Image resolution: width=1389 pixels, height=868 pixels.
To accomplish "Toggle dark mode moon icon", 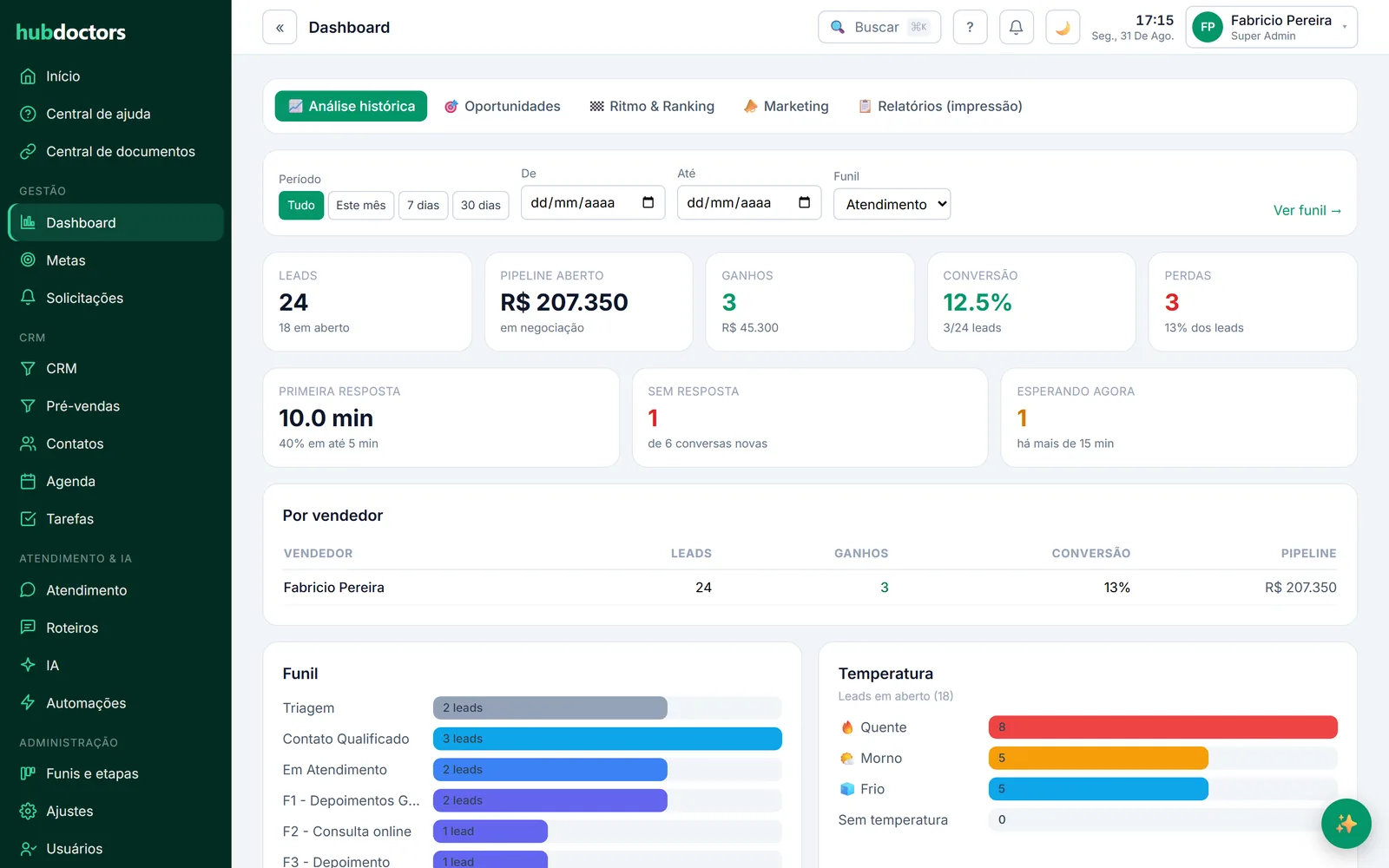I will coord(1063,28).
